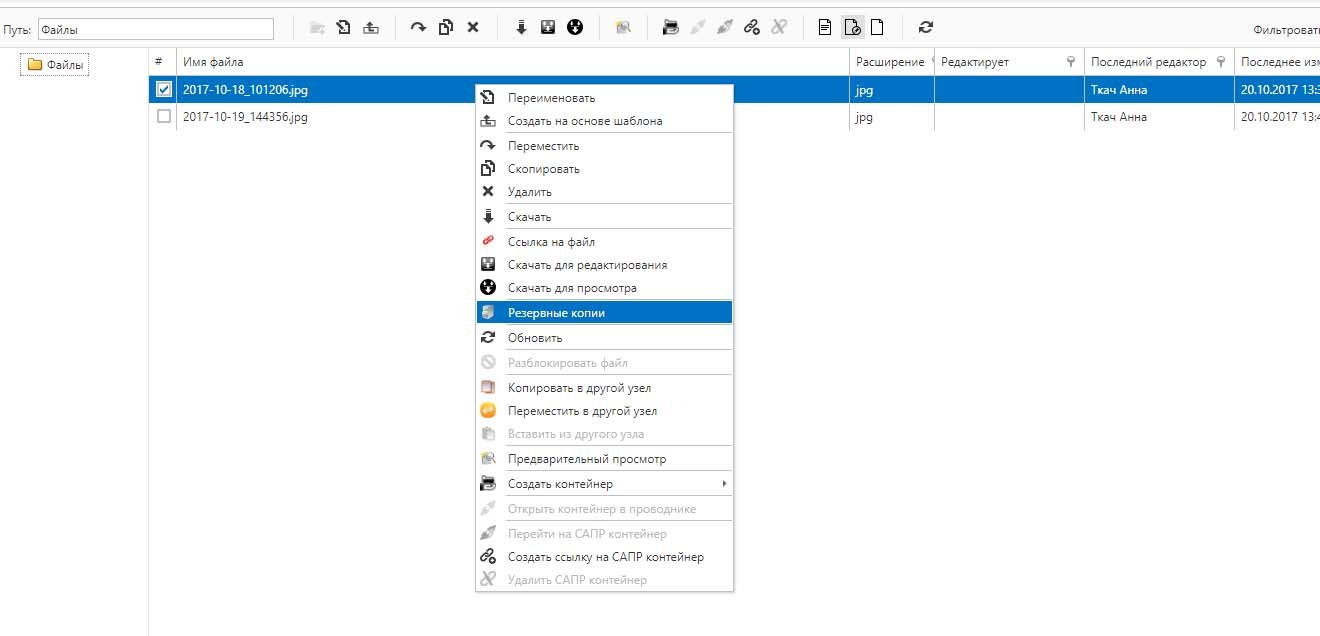Select Создать ссылку на САПР контейнер entry
This screenshot has width=1320, height=636.
pyautogui.click(x=604, y=557)
